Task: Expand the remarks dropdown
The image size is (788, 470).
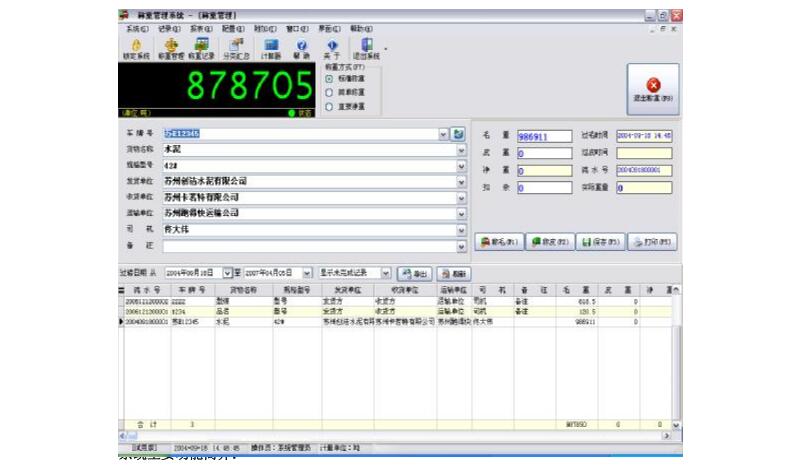Action: (x=461, y=246)
